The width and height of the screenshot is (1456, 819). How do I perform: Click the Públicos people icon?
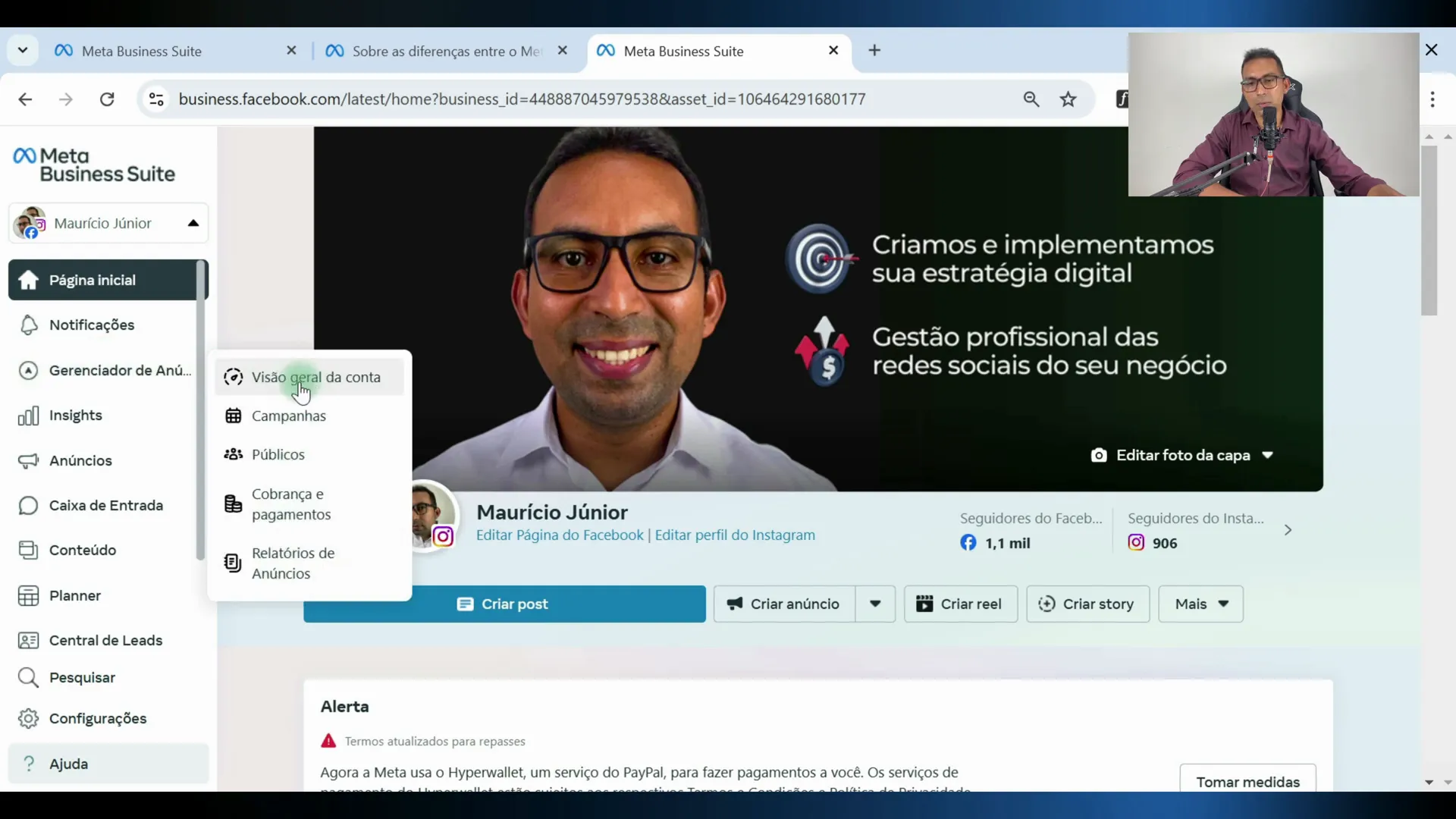234,454
